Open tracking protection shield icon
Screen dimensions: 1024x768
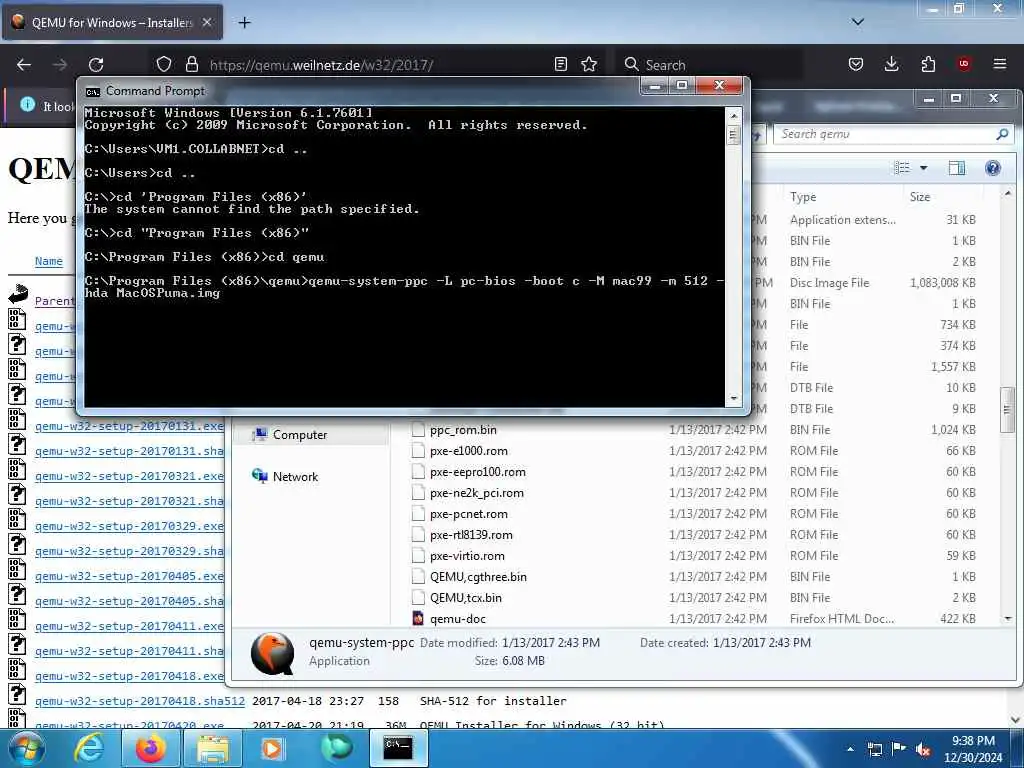[x=163, y=64]
